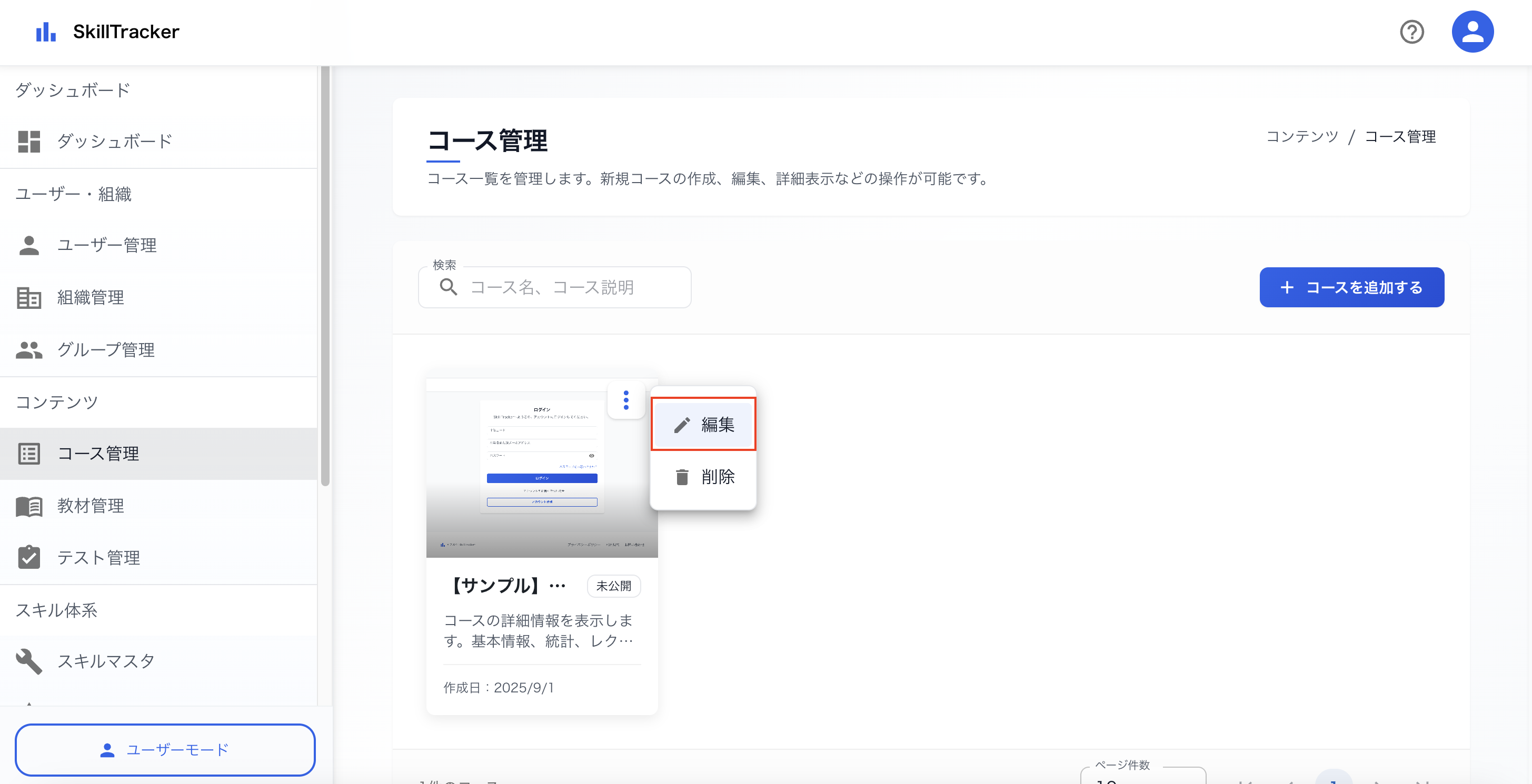Screen dimensions: 1532x784
Task: Open 組織管理 via the building icon
Action: tap(29, 297)
